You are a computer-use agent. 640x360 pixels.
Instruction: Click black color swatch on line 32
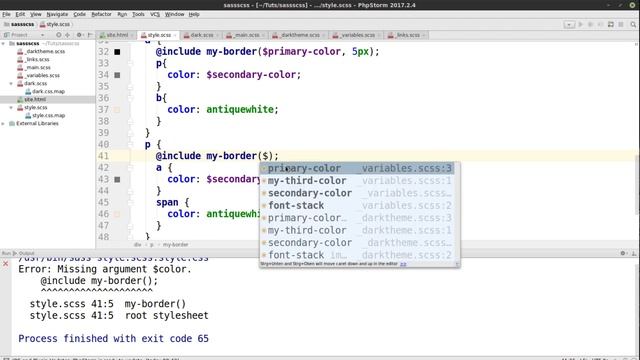pos(117,52)
